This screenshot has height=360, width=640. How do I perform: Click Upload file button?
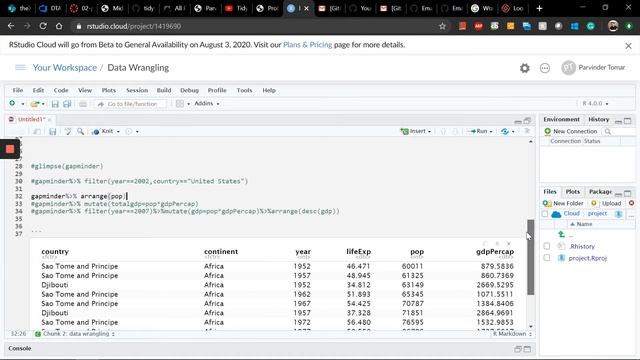pos(607,203)
